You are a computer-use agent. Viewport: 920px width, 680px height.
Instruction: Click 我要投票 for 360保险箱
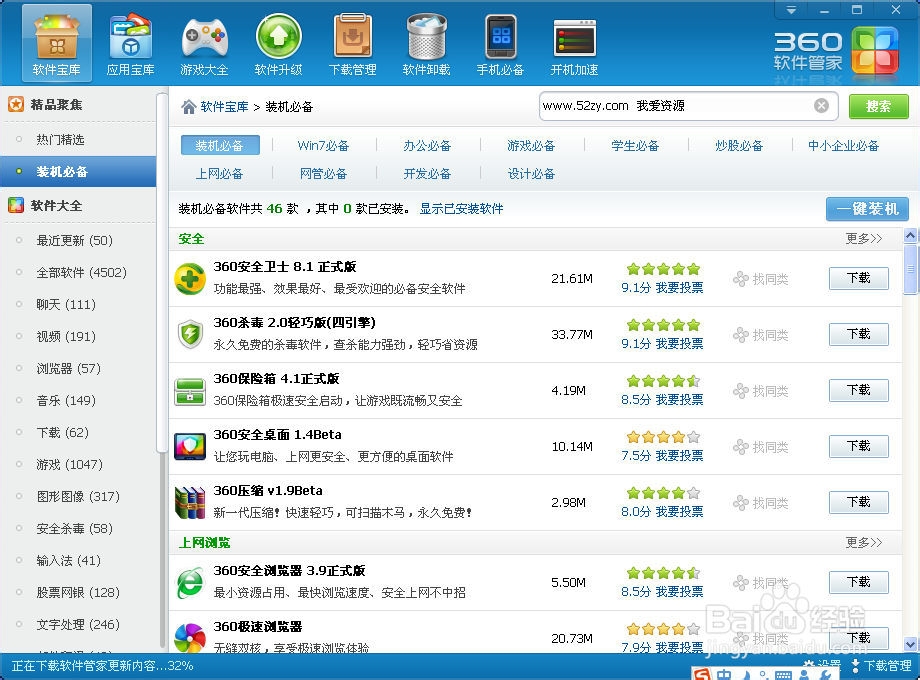(679, 400)
